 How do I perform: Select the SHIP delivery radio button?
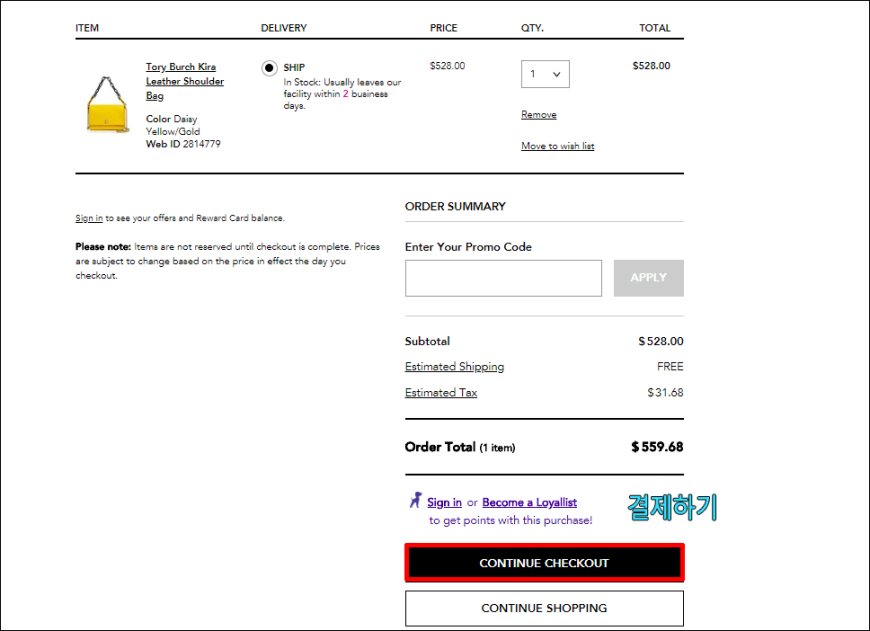point(269,68)
